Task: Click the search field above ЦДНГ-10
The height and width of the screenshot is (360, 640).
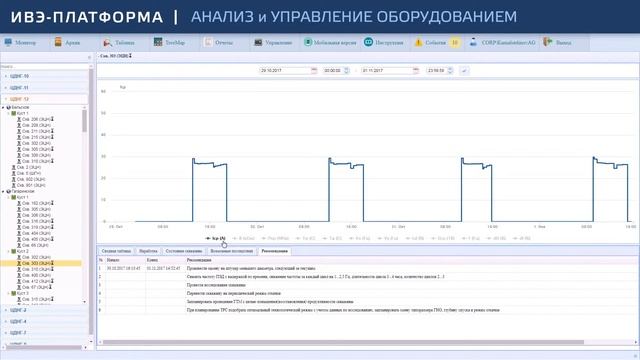Action: (x=44, y=67)
